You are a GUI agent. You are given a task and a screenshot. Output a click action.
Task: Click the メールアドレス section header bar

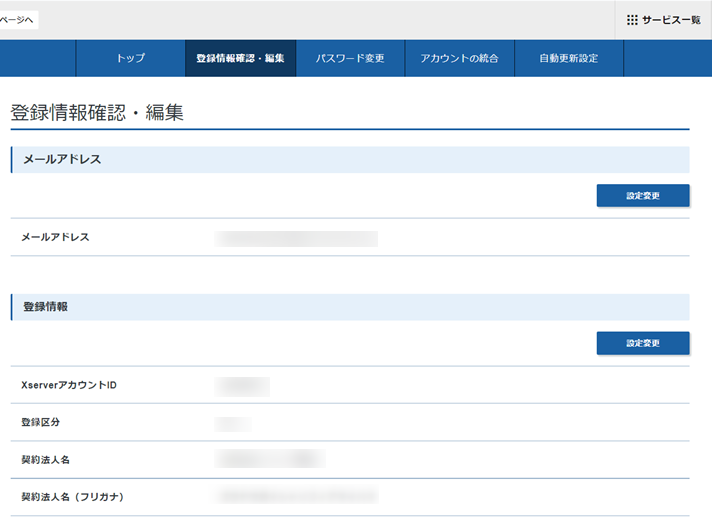(x=350, y=160)
